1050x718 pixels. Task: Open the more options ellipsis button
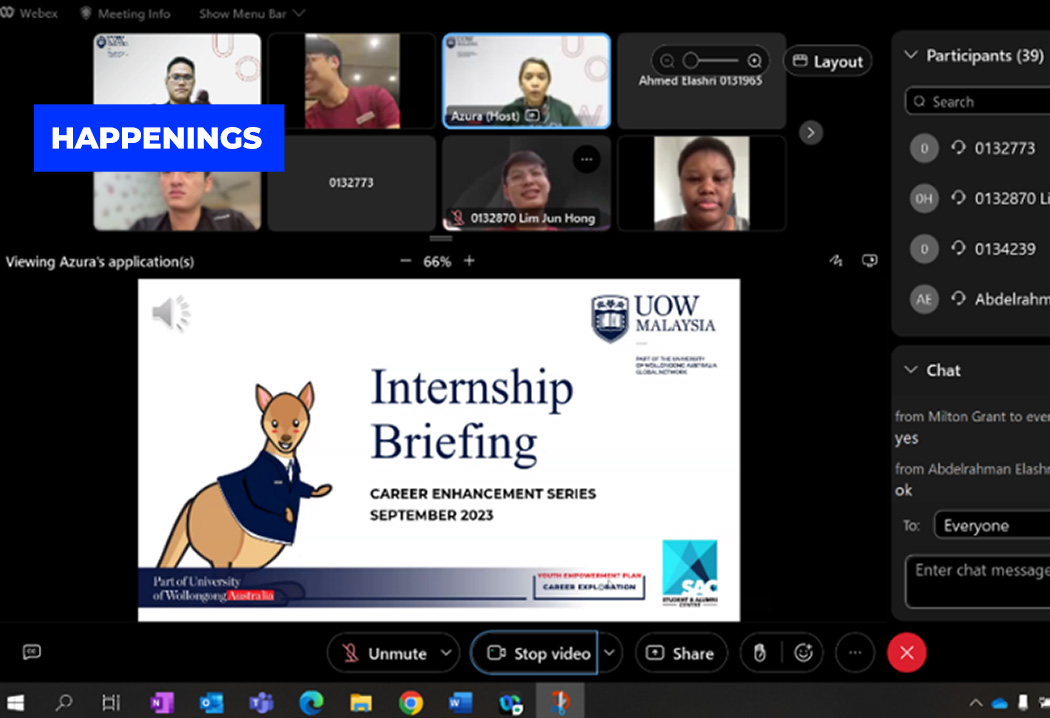click(x=854, y=653)
